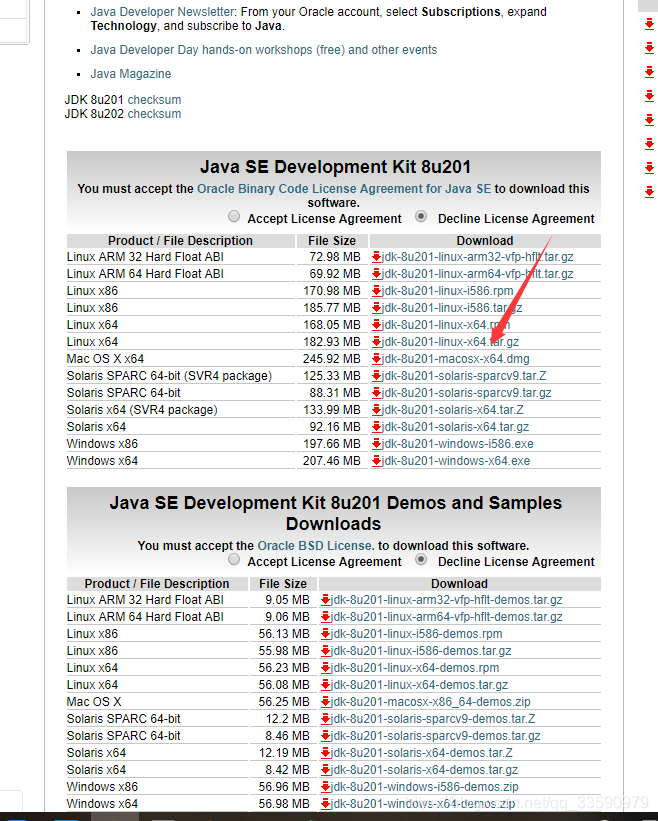The image size is (658, 821).
Task: Click the 207.46 MB file size cell
Action: click(x=332, y=461)
